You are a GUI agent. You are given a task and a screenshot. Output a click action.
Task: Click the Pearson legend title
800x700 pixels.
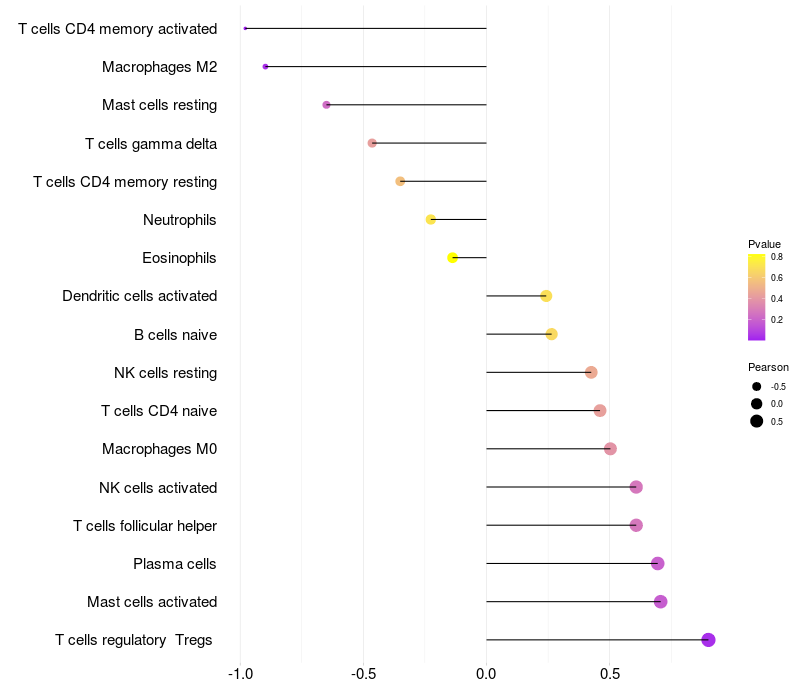[768, 367]
